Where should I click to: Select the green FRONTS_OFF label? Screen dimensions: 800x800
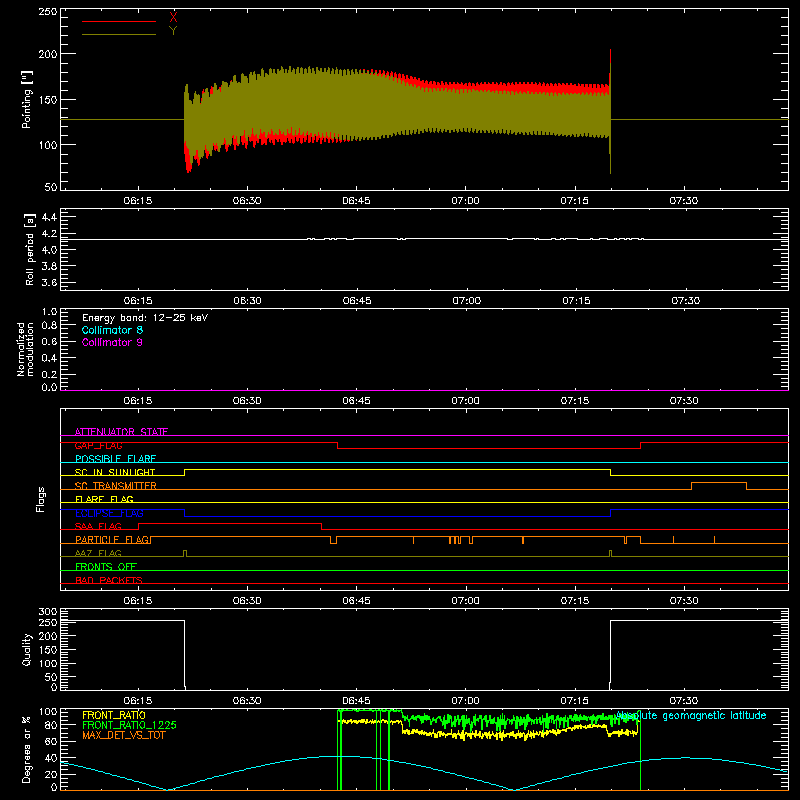coord(106,567)
